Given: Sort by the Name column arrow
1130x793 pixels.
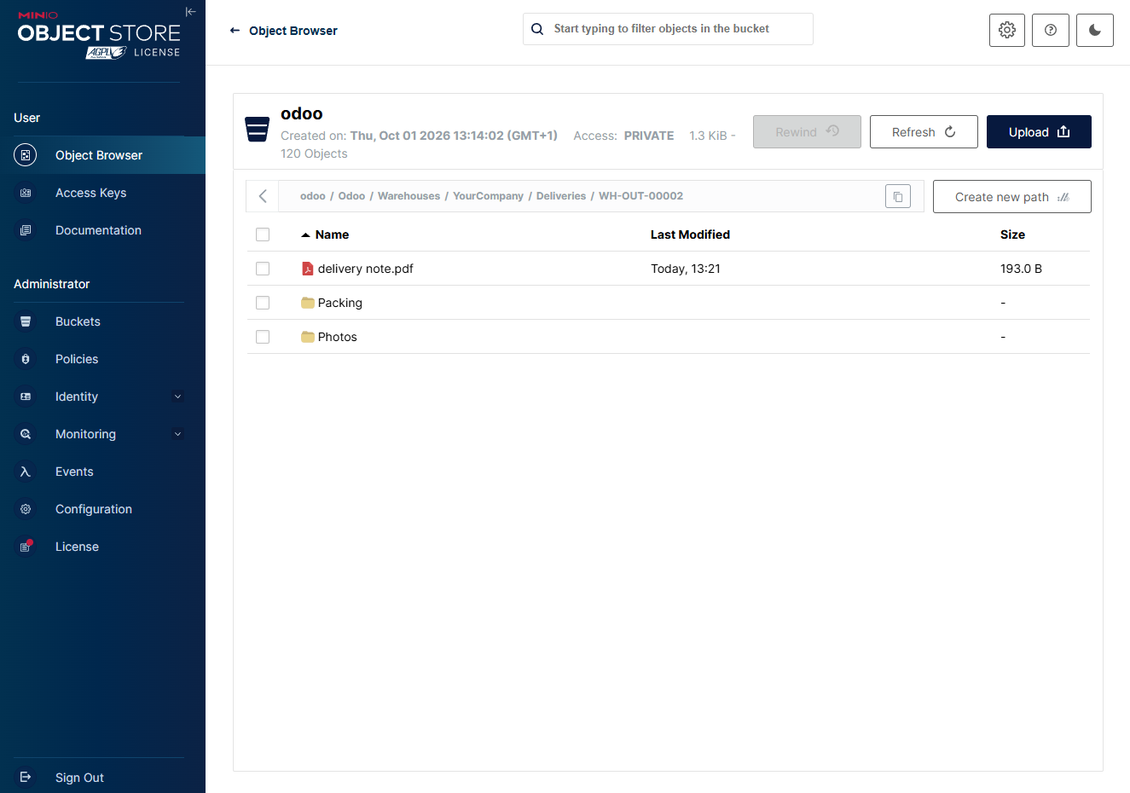Looking at the screenshot, I should tap(306, 235).
